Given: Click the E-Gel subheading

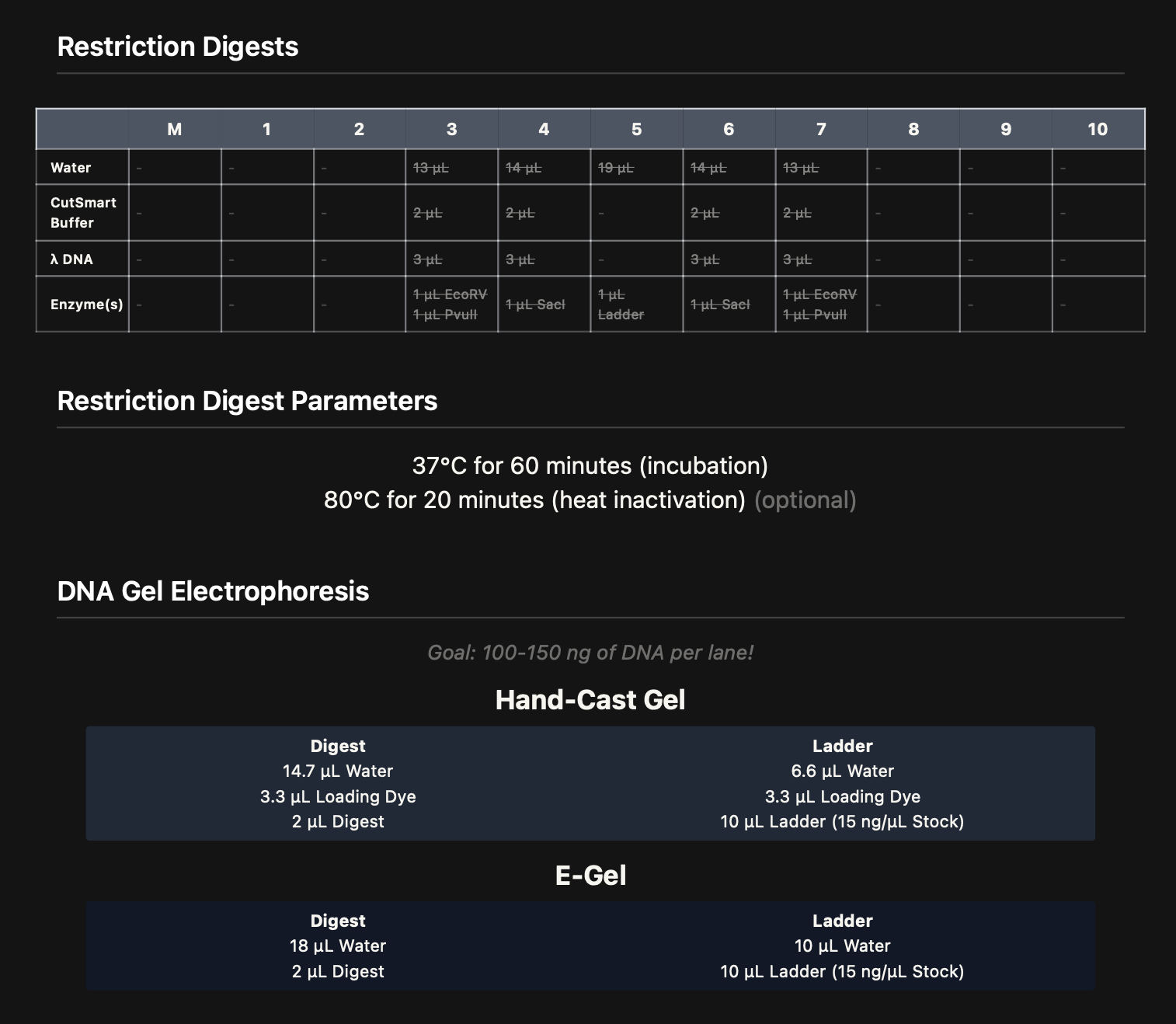Looking at the screenshot, I should coord(590,876).
